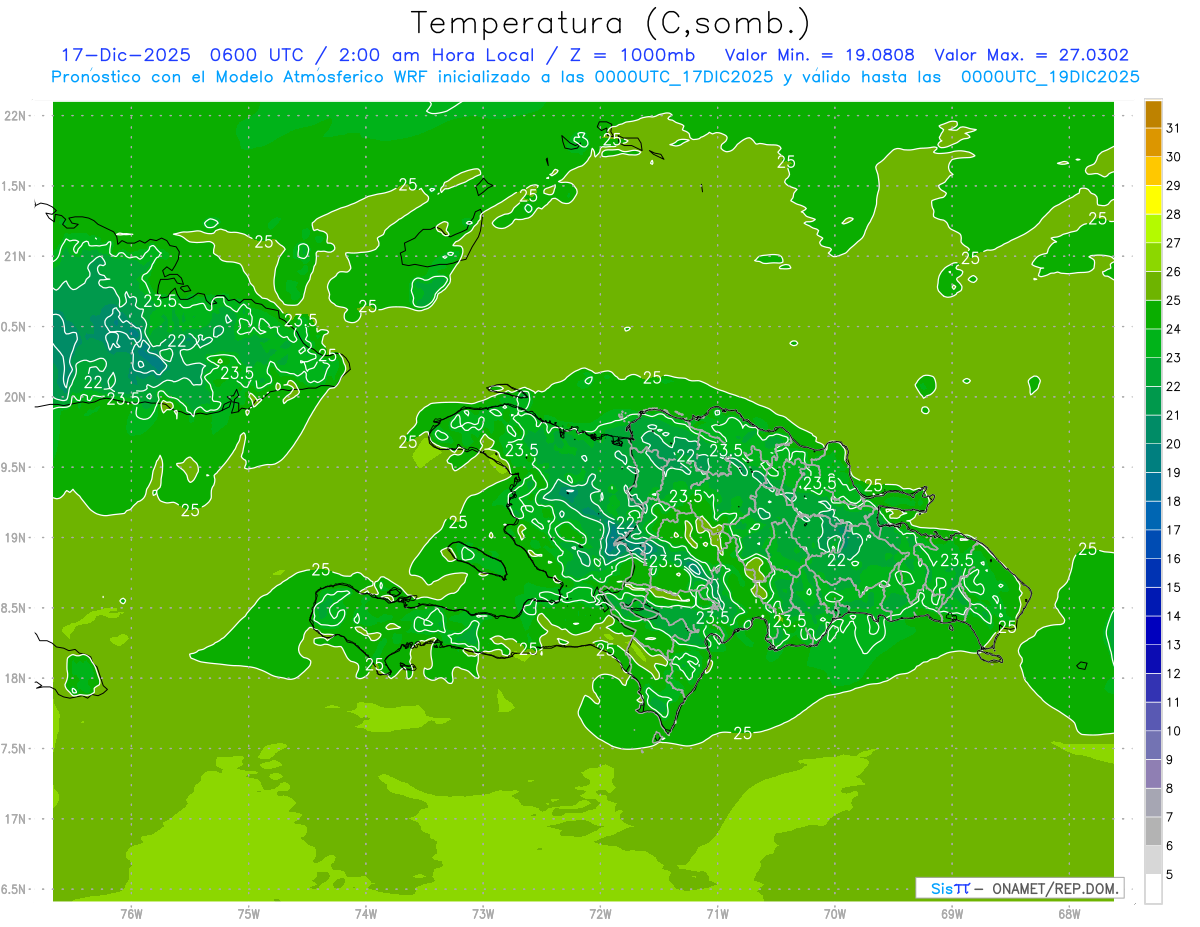Screen dimensions: 1200x927
Task: Click the "71W" longitude axis label
Action: [717, 913]
